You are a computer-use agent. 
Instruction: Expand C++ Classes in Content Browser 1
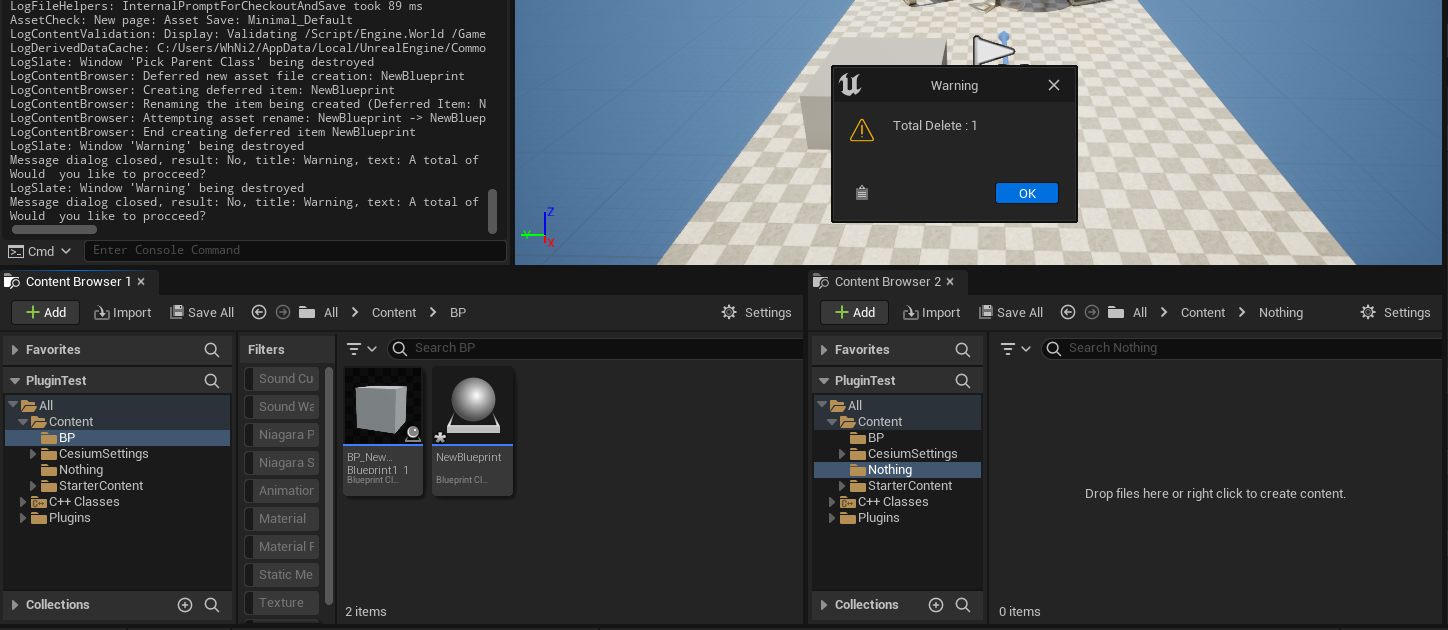pos(23,502)
